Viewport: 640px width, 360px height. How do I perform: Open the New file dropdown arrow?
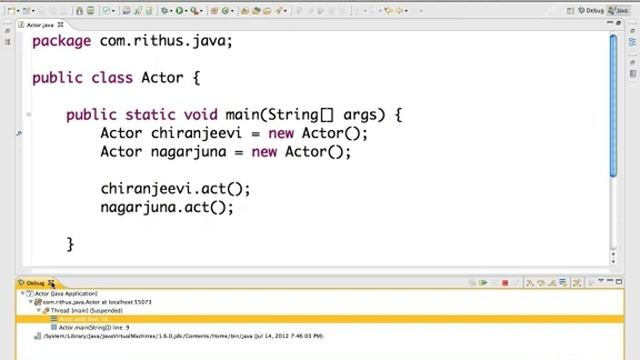[18, 11]
